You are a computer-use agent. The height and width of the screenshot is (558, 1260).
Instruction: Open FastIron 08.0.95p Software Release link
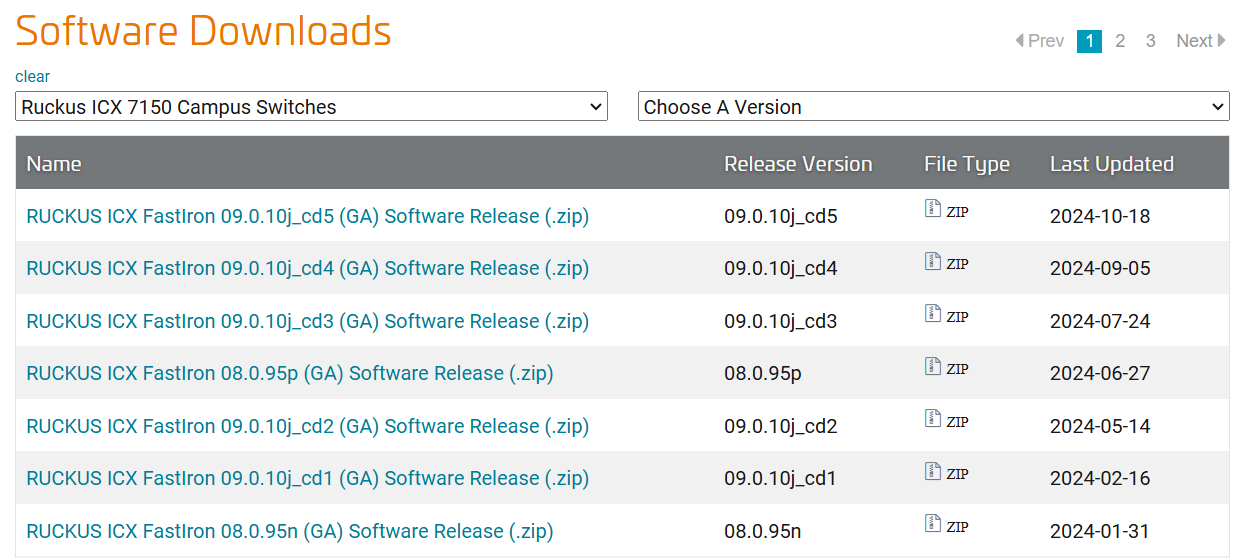[290, 373]
